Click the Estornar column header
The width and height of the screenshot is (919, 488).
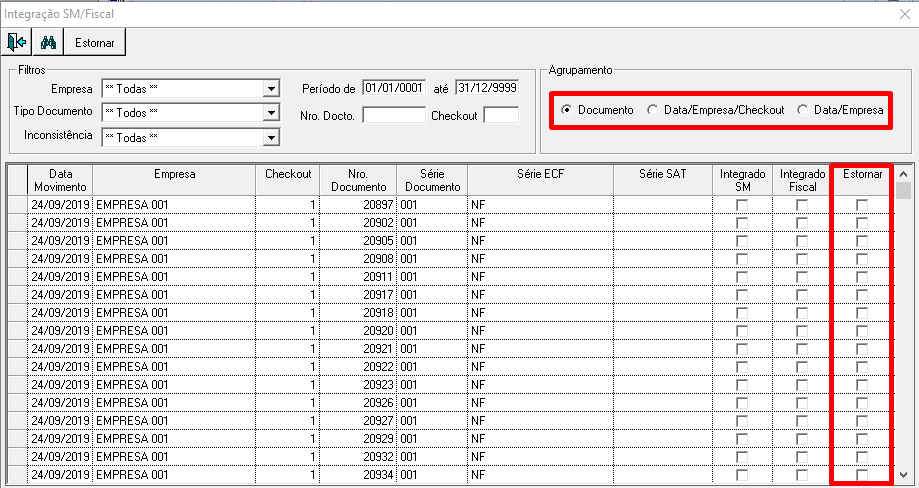[x=862, y=180]
